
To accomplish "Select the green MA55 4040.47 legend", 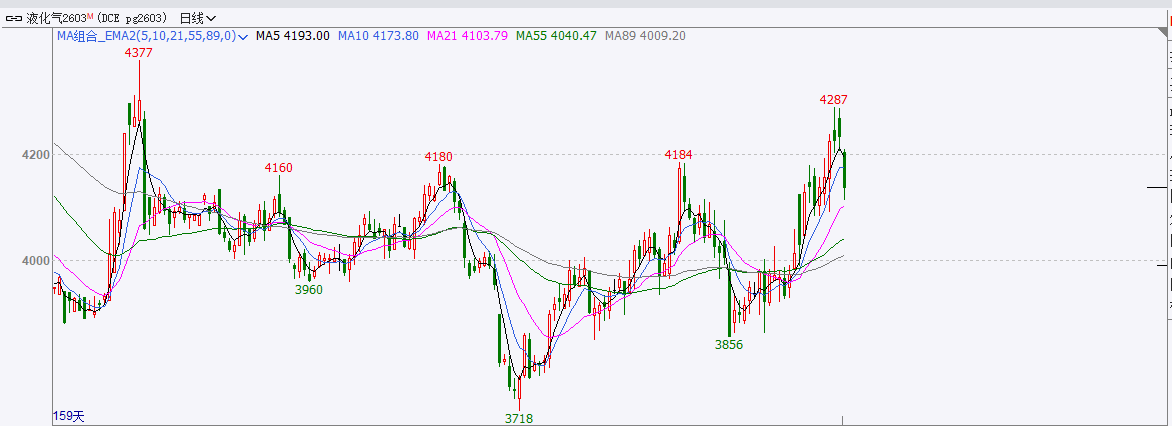I will coord(556,36).
